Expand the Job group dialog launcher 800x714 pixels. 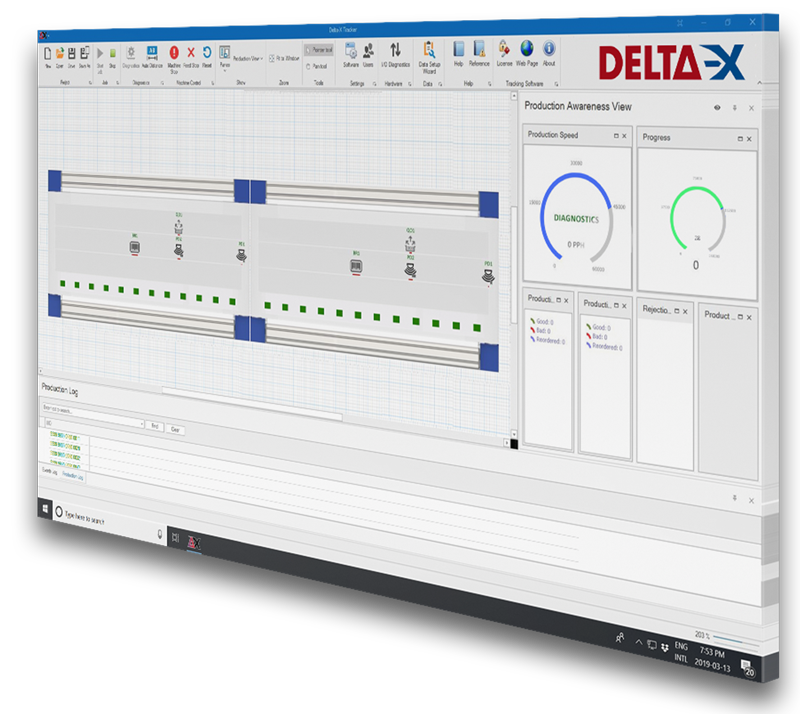117,83
